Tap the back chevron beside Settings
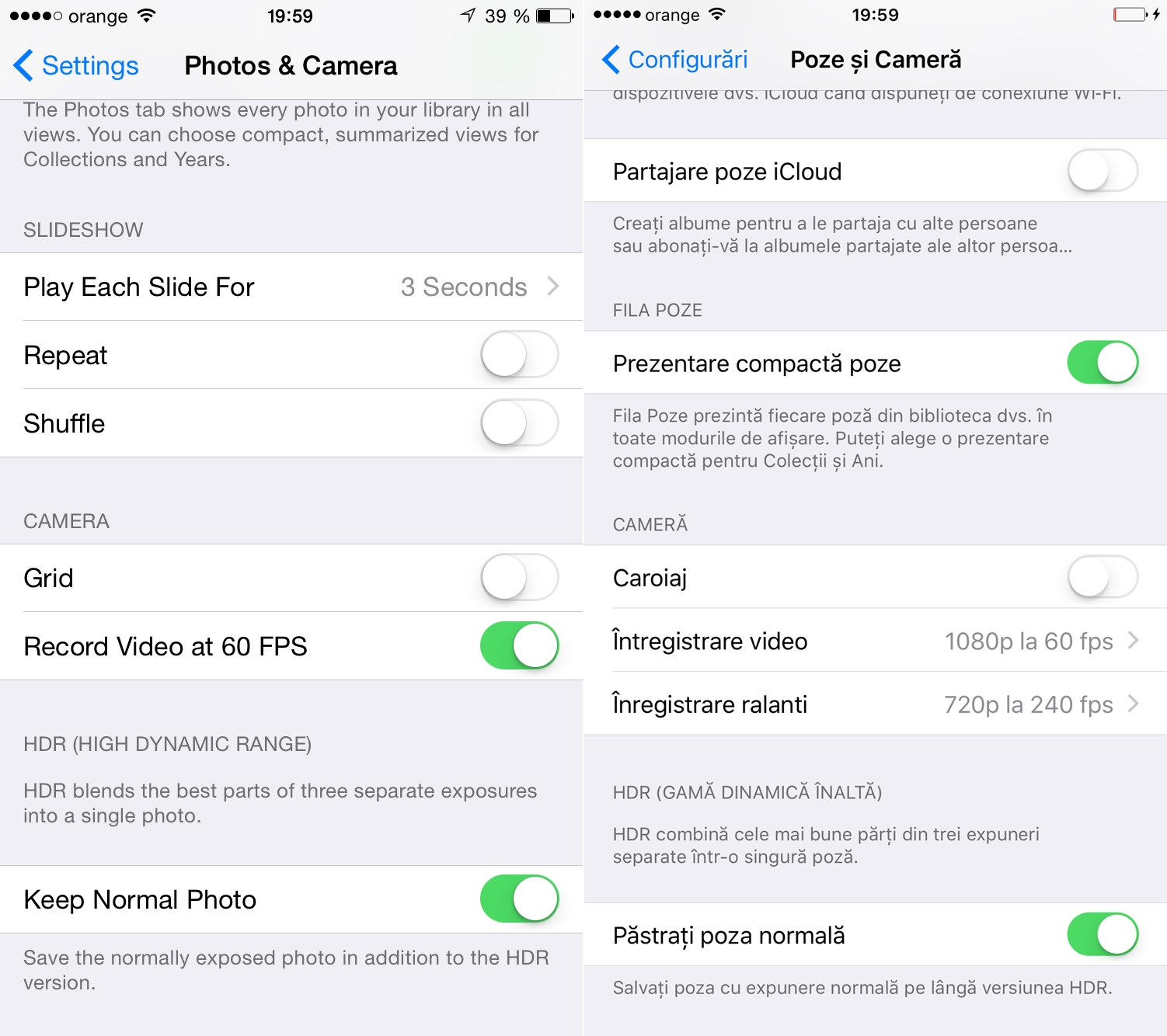 coord(23,65)
